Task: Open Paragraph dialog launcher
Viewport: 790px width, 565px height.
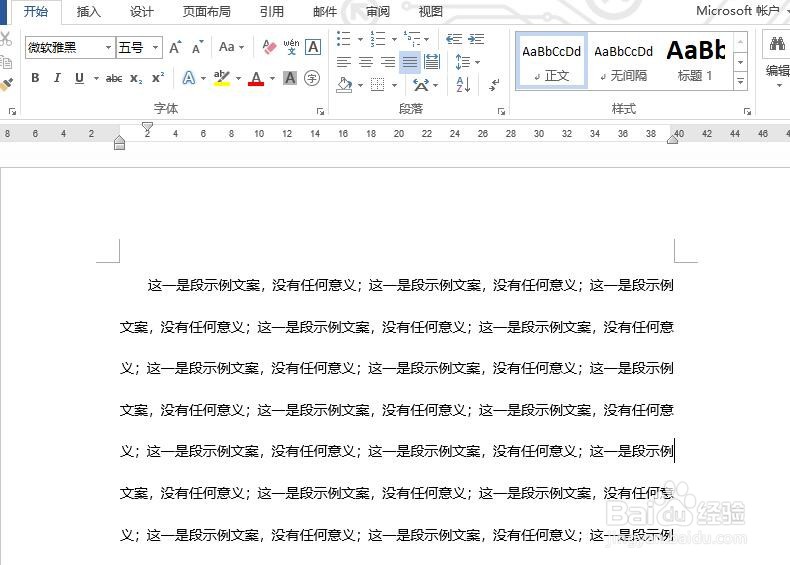Action: click(x=501, y=111)
